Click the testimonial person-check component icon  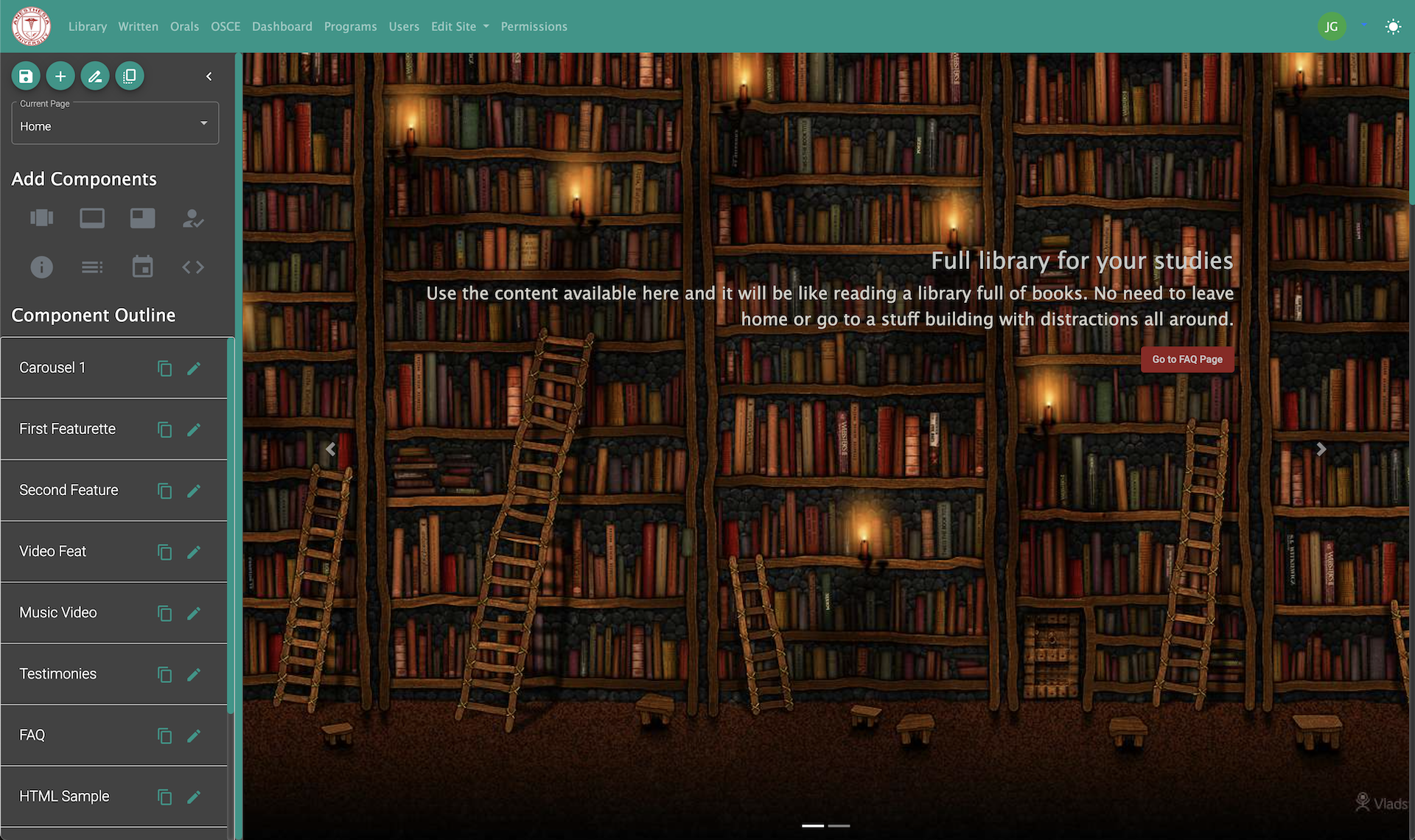point(193,217)
